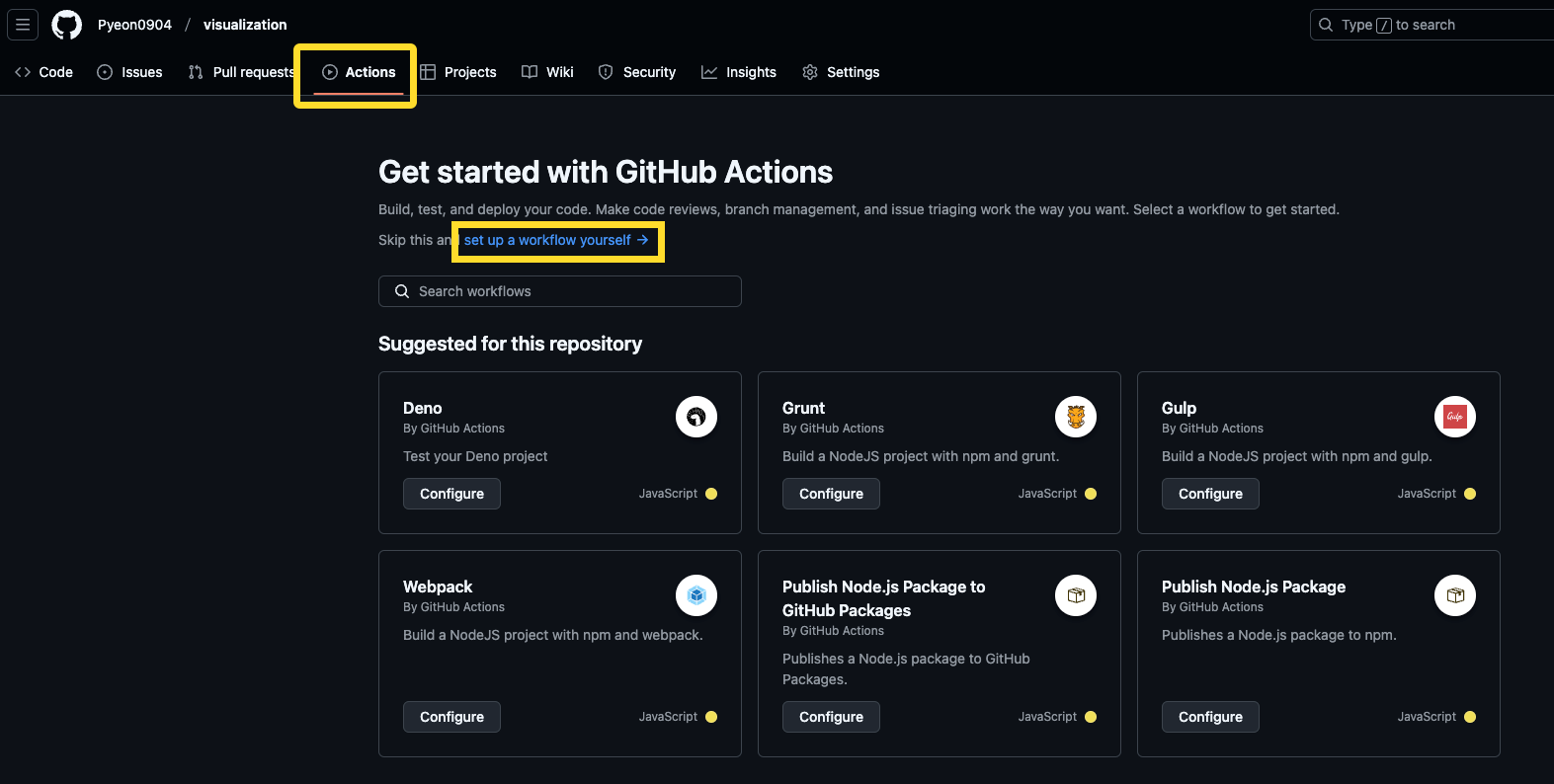Click the Gulp logo icon

[x=1455, y=417]
